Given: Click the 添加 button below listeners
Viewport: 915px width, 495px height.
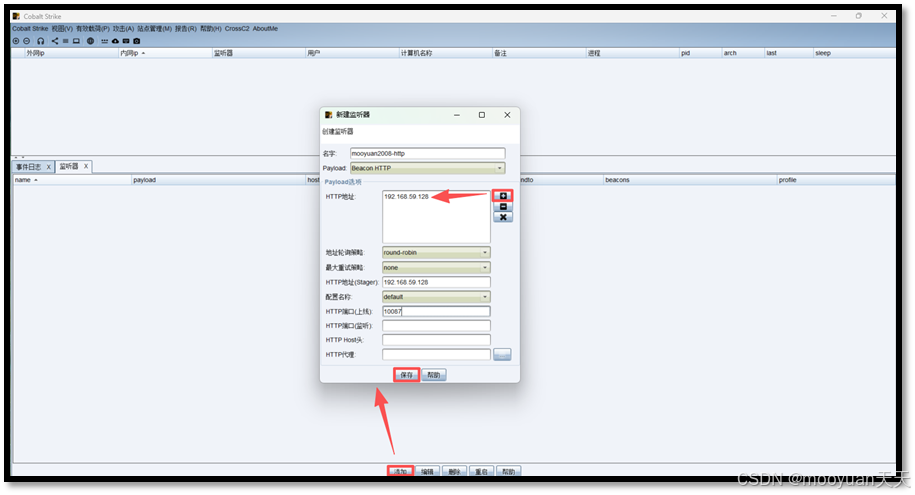Looking at the screenshot, I should (400, 471).
